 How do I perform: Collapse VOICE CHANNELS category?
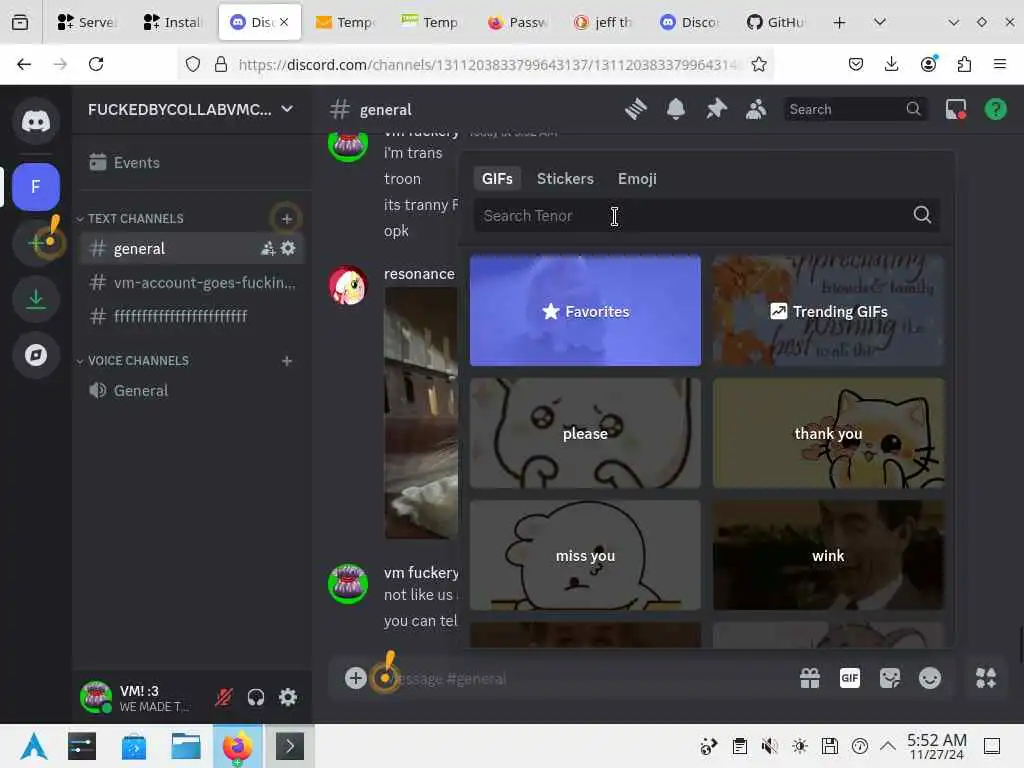coord(133,361)
